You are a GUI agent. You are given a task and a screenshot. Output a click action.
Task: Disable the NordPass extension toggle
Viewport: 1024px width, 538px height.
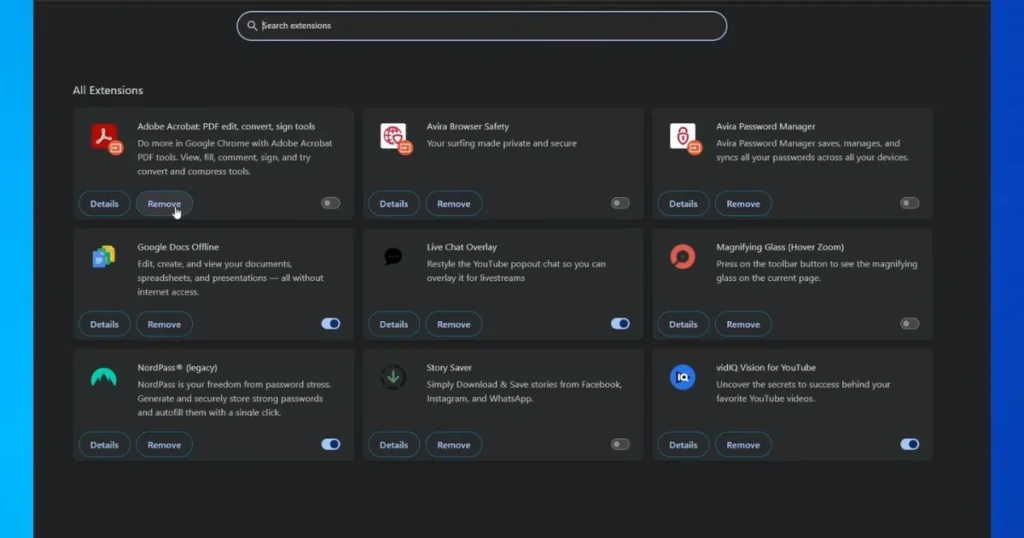tap(330, 445)
